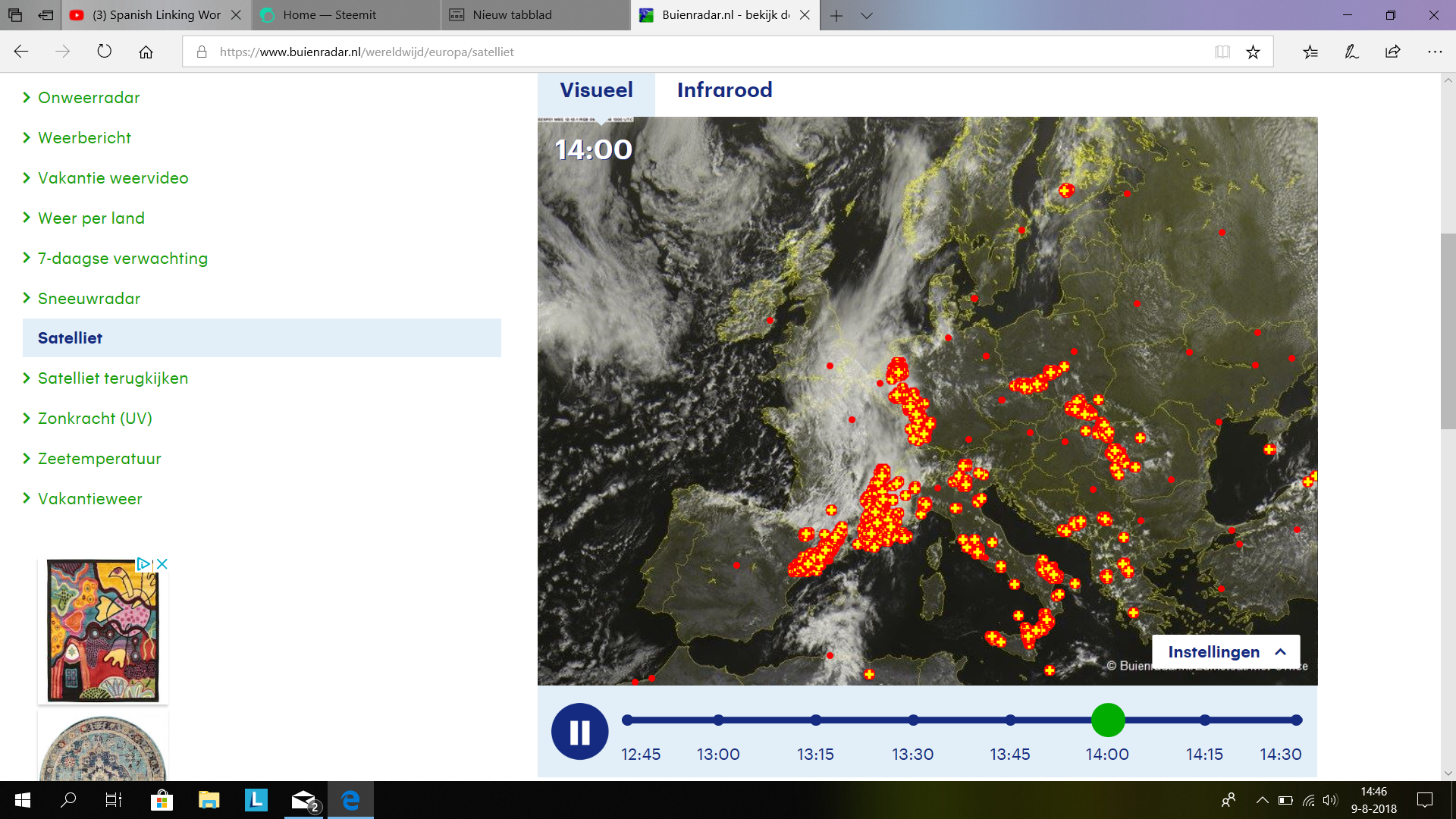Open Microsoft Store from taskbar
Viewport: 1456px width, 819px height.
[162, 800]
